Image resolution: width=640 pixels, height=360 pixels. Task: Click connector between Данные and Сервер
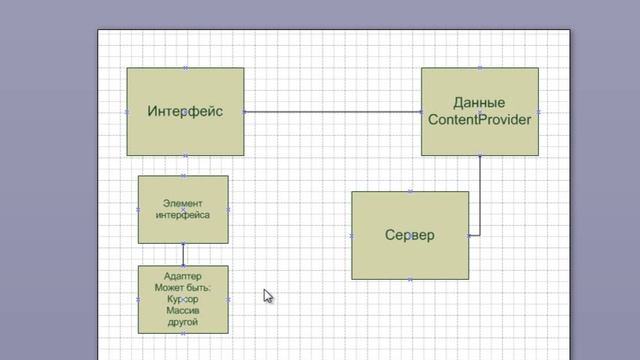[x=480, y=196]
